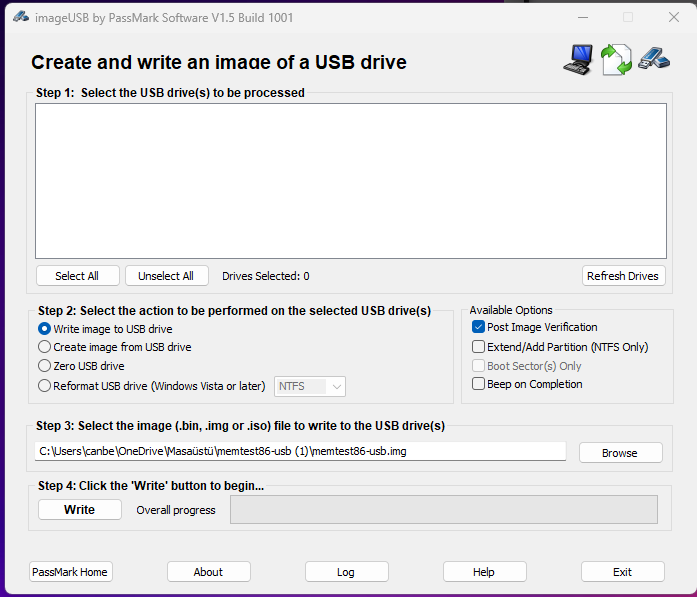Open PassMark Home page
The height and width of the screenshot is (597, 697).
pyautogui.click(x=71, y=572)
